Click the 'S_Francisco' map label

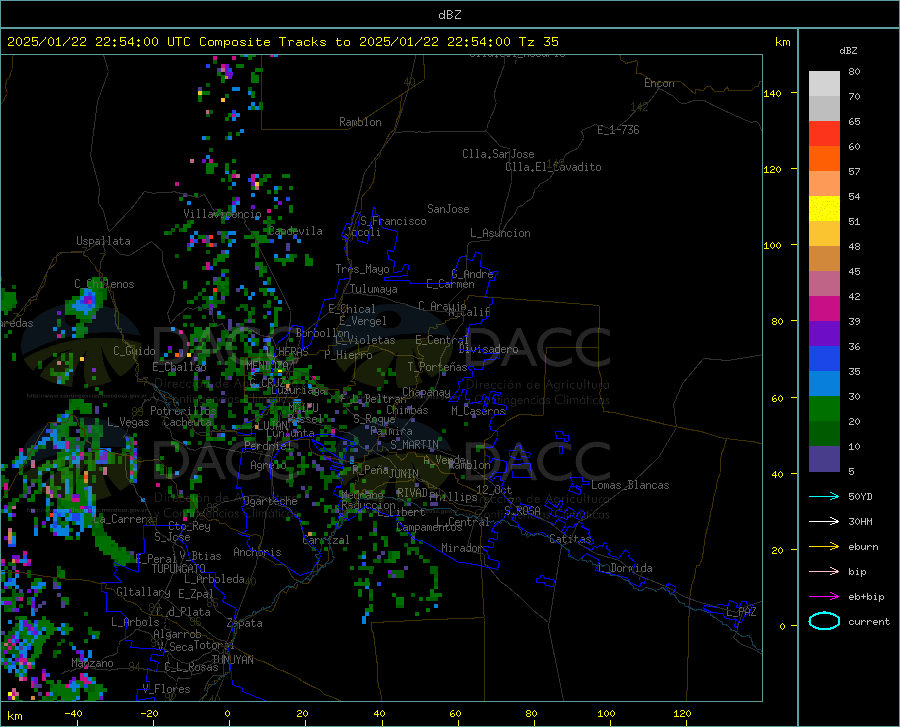pos(393,221)
